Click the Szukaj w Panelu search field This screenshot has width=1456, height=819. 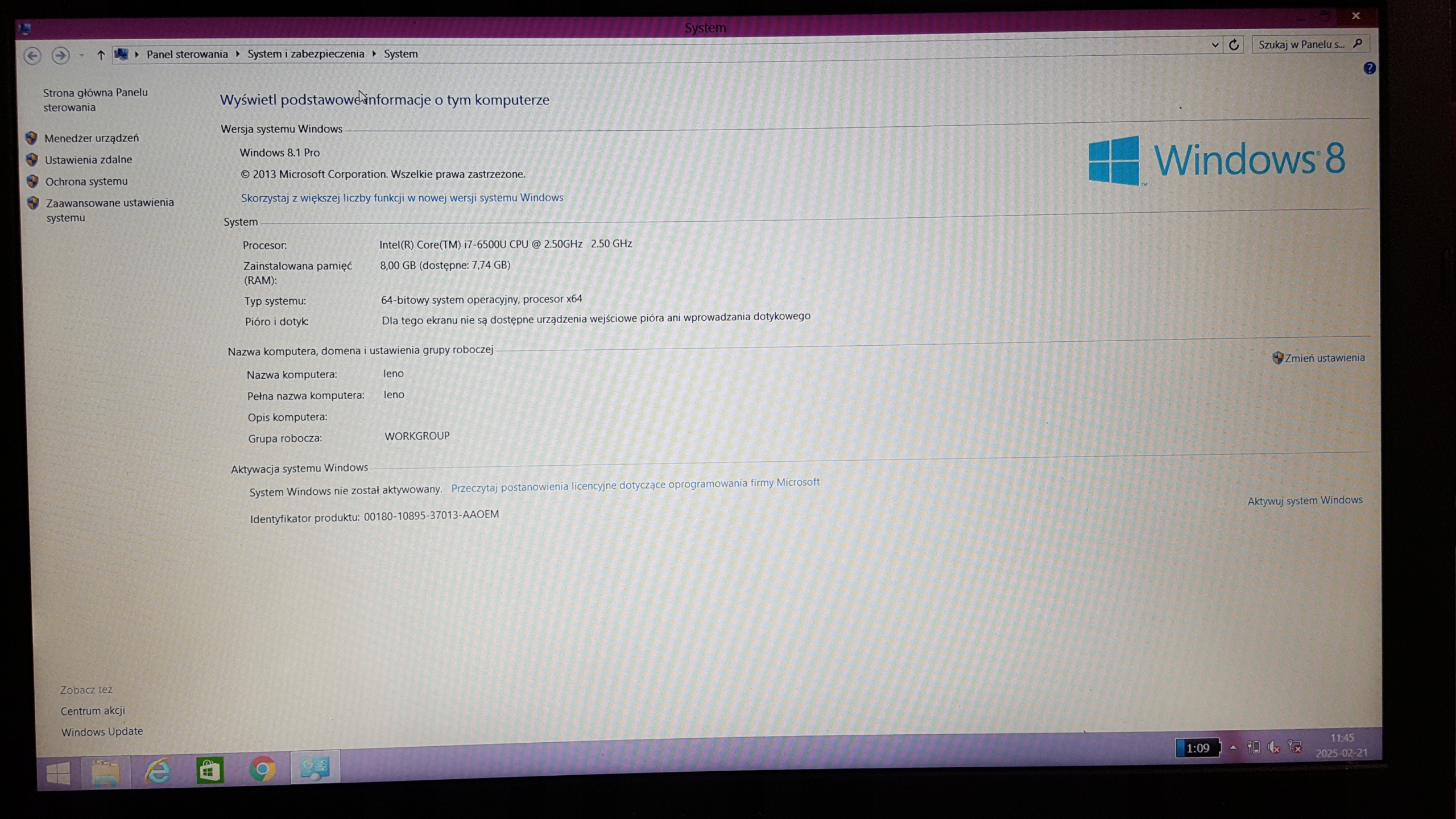click(1301, 44)
